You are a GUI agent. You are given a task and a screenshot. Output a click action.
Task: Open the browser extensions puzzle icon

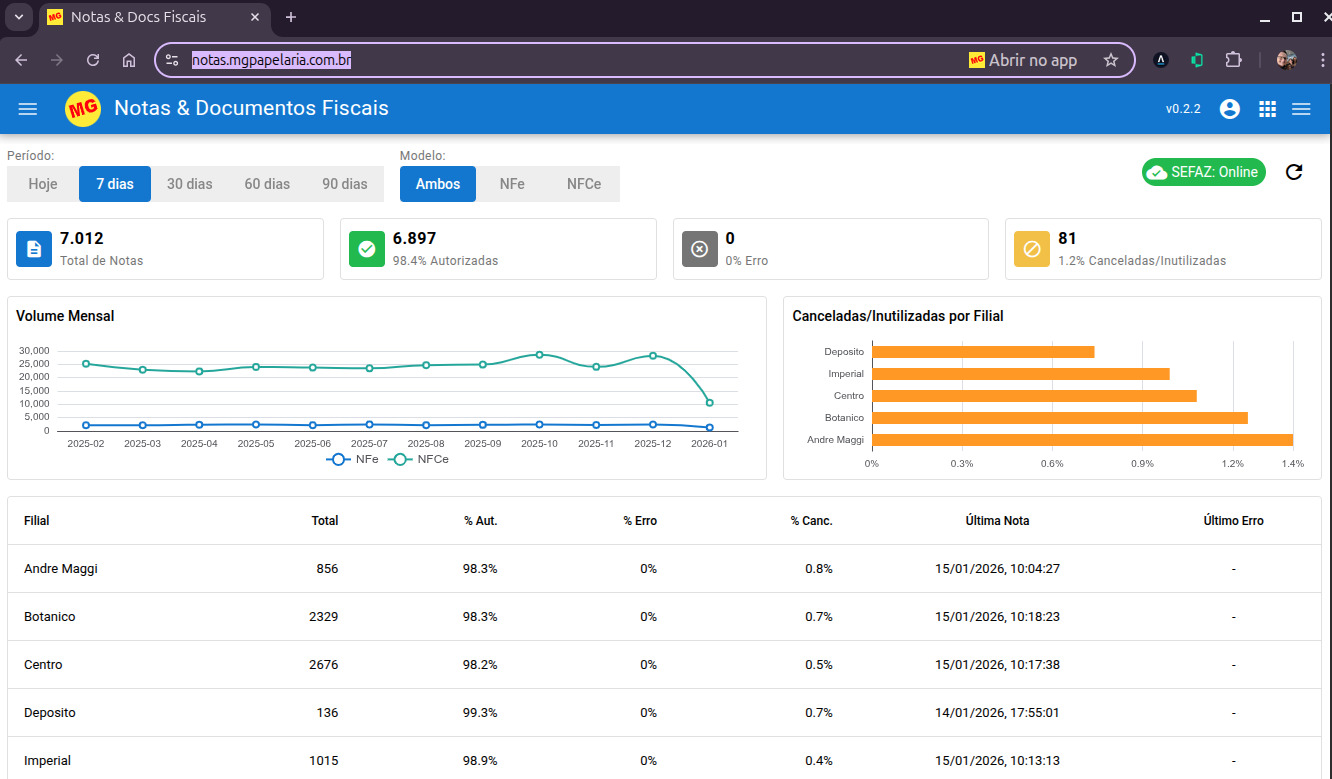(x=1234, y=60)
